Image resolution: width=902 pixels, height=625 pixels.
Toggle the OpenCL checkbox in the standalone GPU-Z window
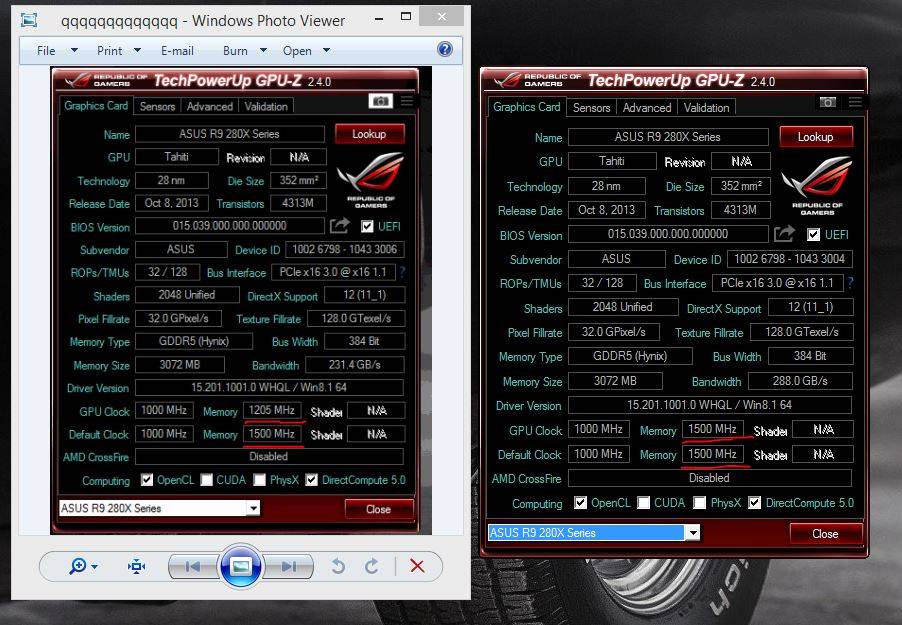580,503
